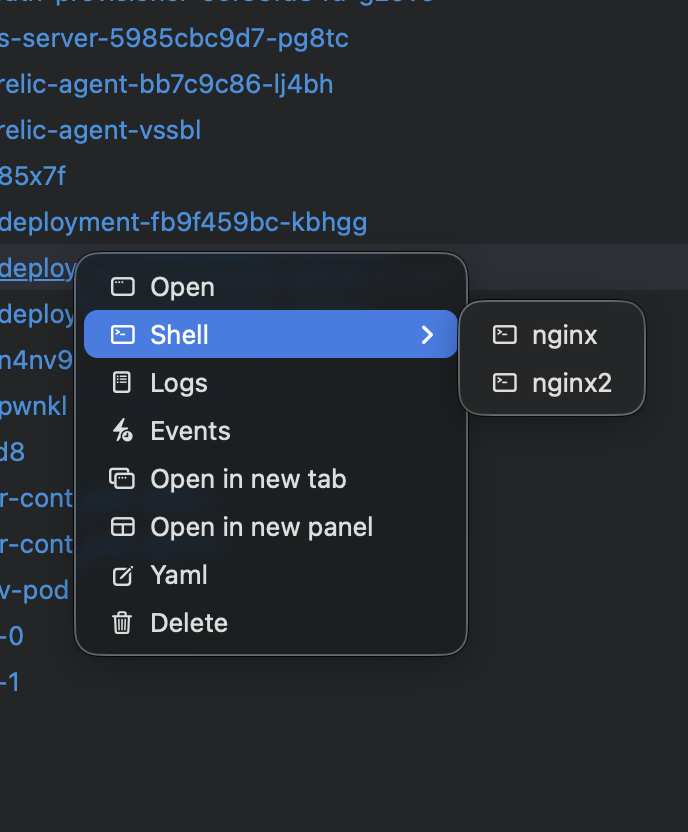
Task: Click the relic-agent-vssbl pod link
Action: pyautogui.click(x=101, y=130)
